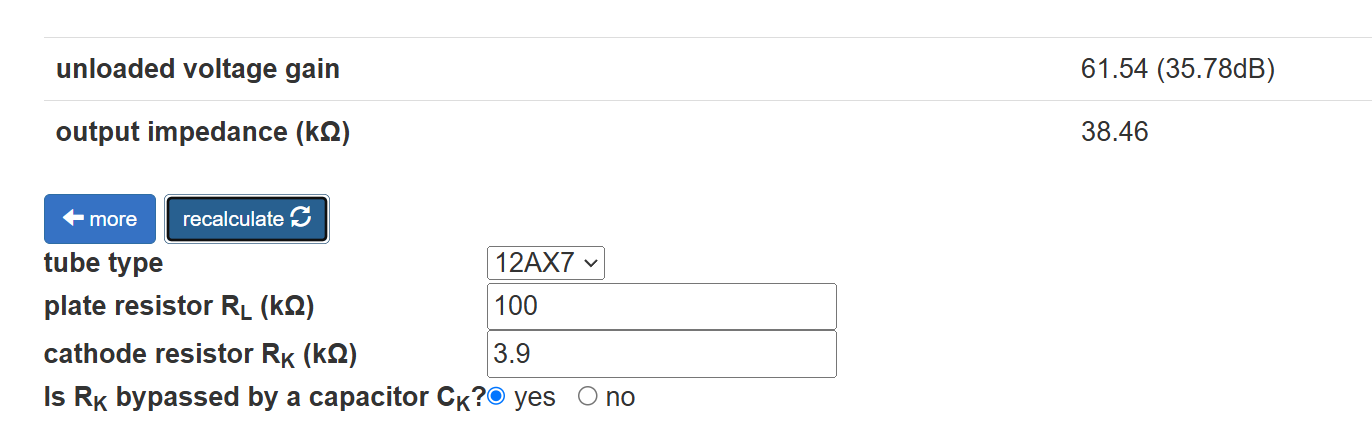Image resolution: width=1372 pixels, height=445 pixels.
Task: Select the "yes" radio button for bypass capacitor
Action: pyautogui.click(x=495, y=397)
